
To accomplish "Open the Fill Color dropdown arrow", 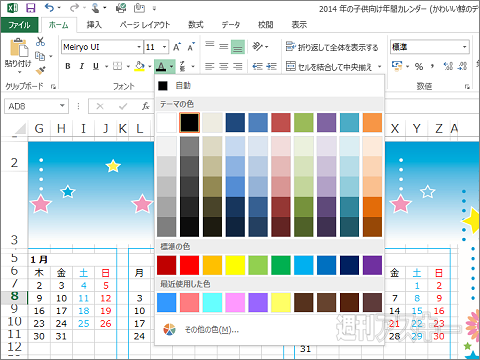I will coord(149,67).
